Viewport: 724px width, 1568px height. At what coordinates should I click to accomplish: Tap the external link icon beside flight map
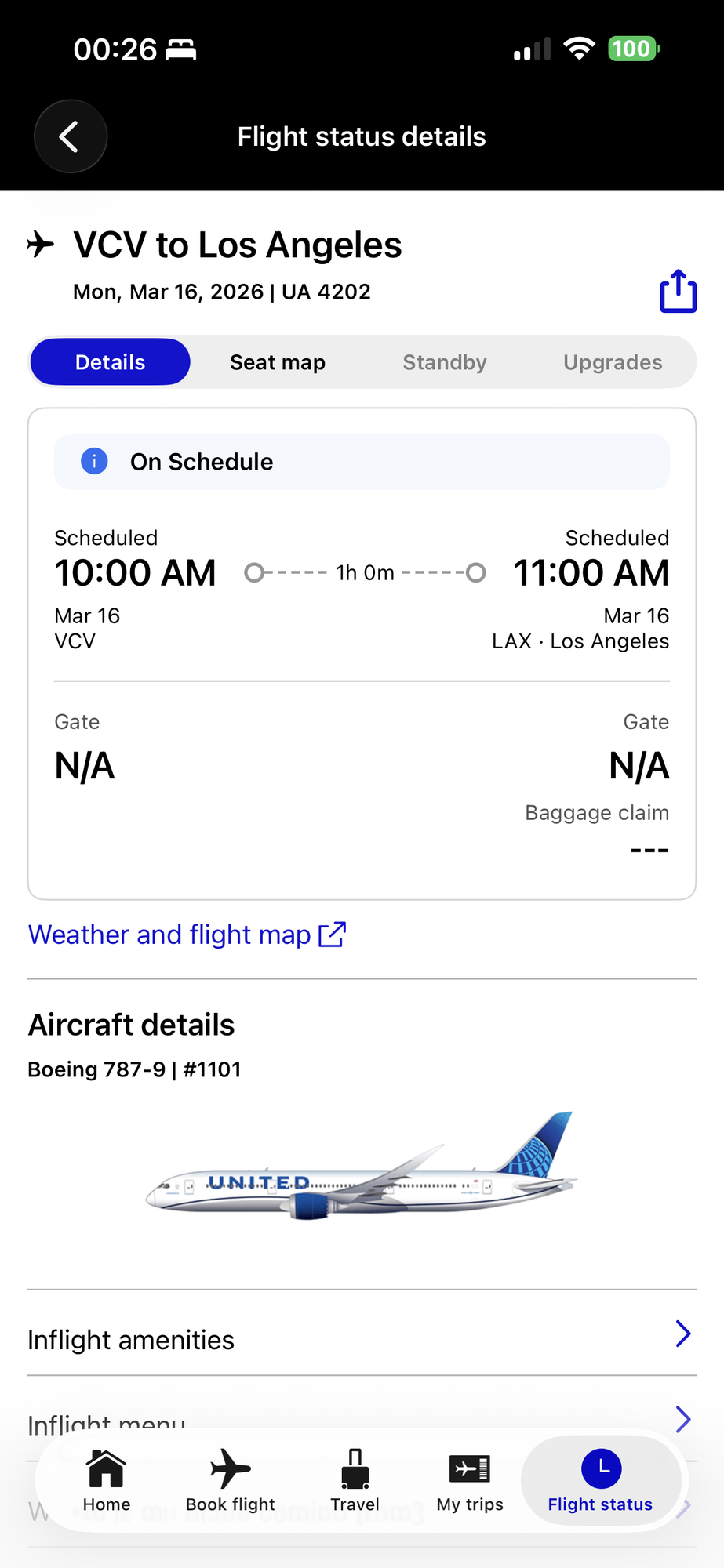[332, 935]
